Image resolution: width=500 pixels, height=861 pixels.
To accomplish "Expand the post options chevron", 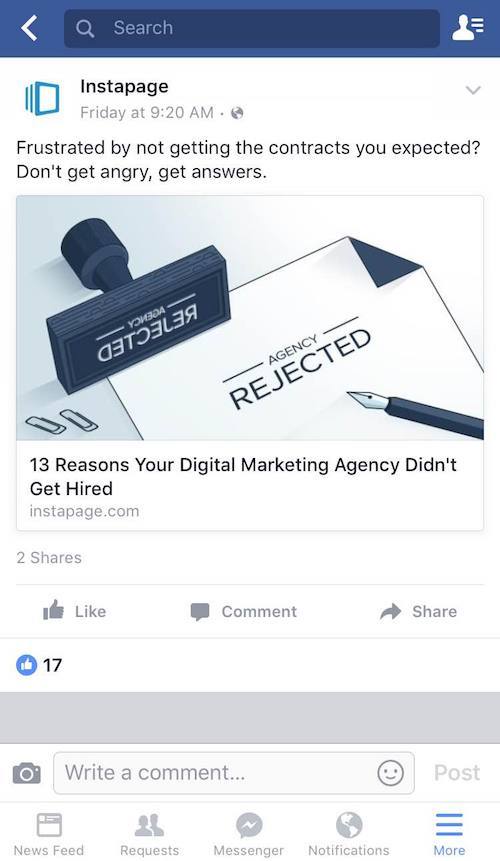I will click(x=473, y=90).
